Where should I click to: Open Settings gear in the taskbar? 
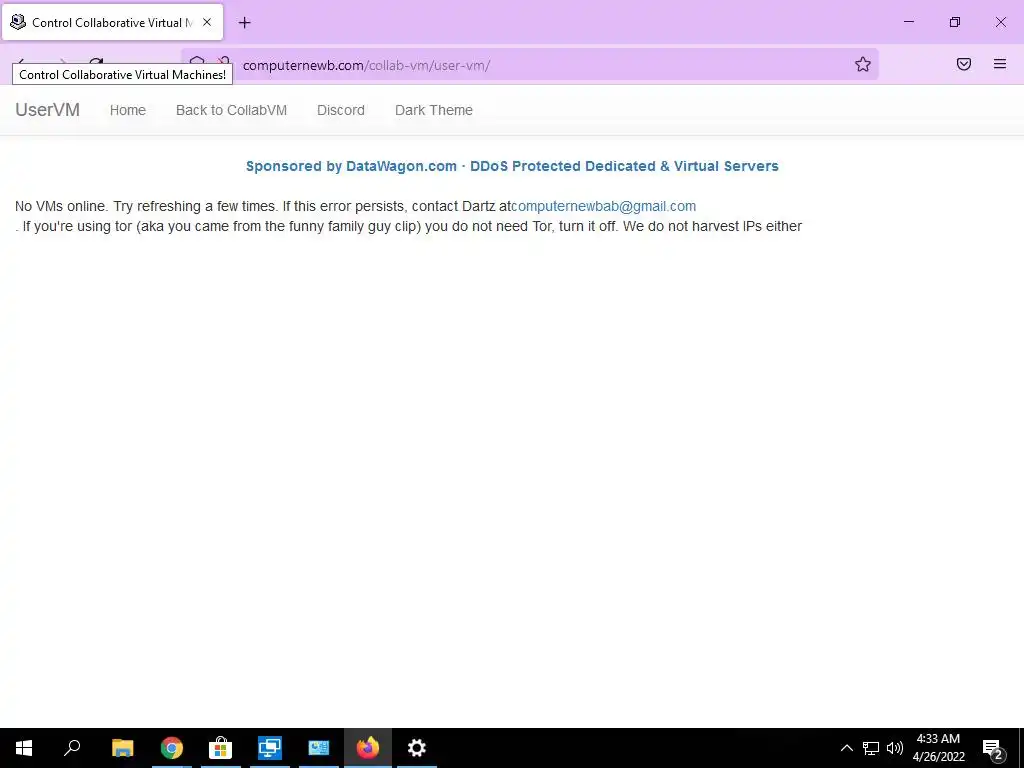pyautogui.click(x=417, y=748)
